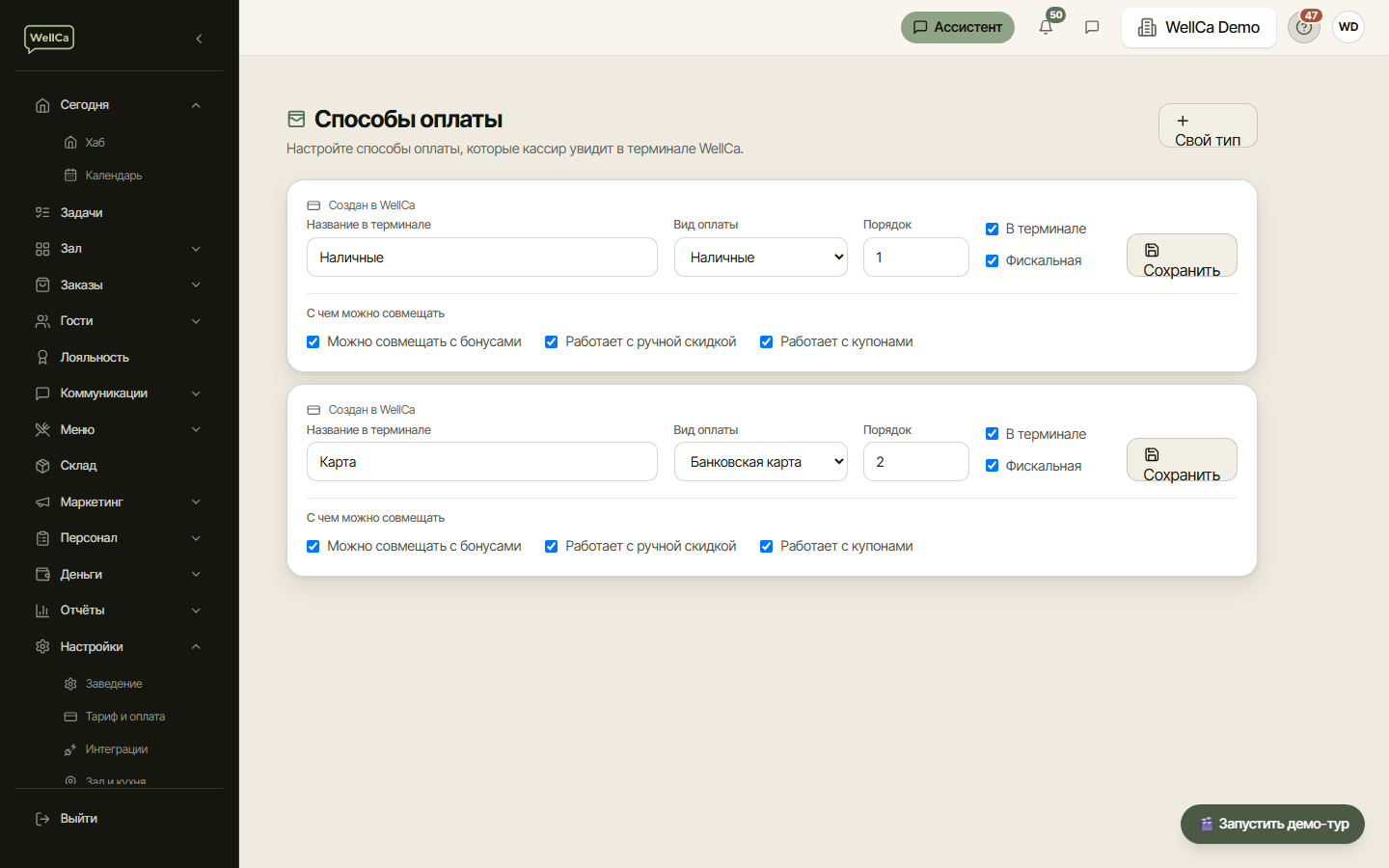Open Вид оплаты dropdown showing Наличные
Screen dimensions: 1389x868
pyautogui.click(x=761, y=258)
